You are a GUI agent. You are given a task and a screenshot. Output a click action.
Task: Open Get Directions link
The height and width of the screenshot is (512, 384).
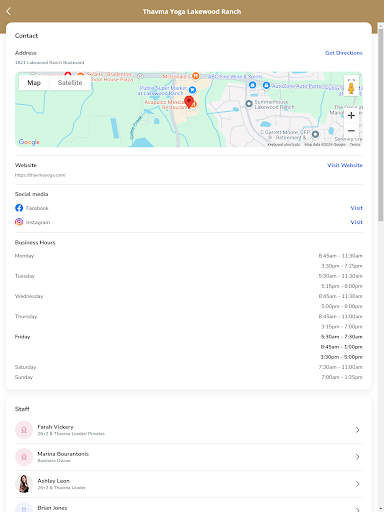pos(343,53)
